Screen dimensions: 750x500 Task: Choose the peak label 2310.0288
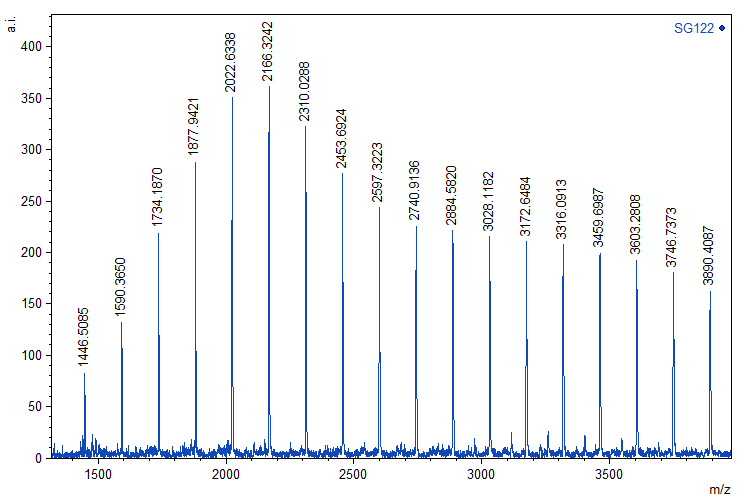click(305, 91)
